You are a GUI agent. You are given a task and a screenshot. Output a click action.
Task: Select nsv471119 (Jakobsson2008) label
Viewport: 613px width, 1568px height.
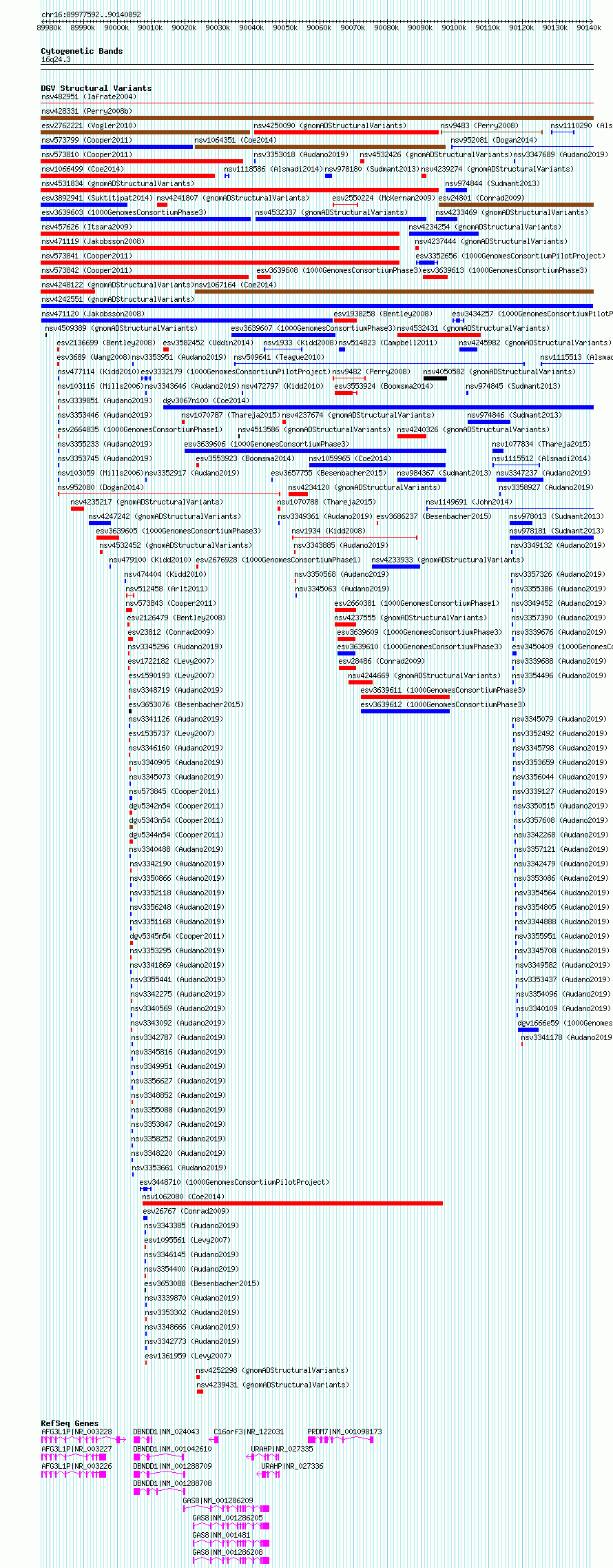click(x=93, y=241)
